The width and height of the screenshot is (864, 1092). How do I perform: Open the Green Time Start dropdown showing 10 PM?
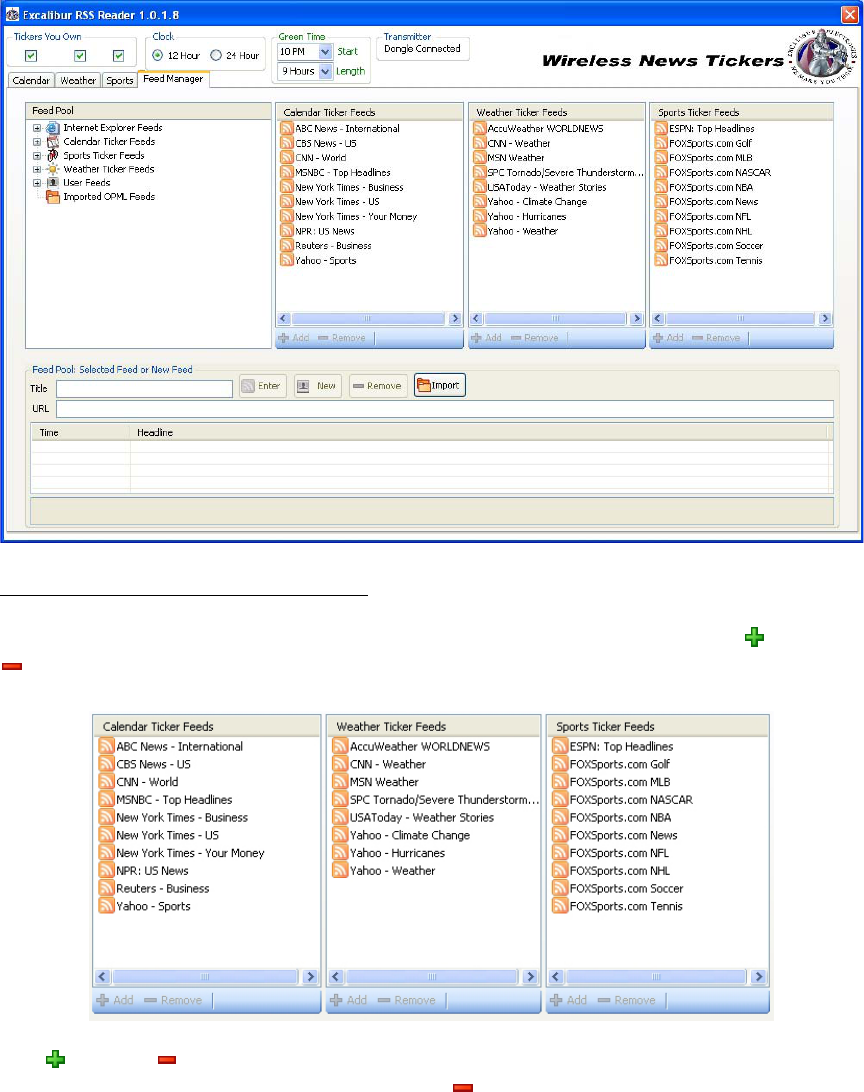(325, 52)
